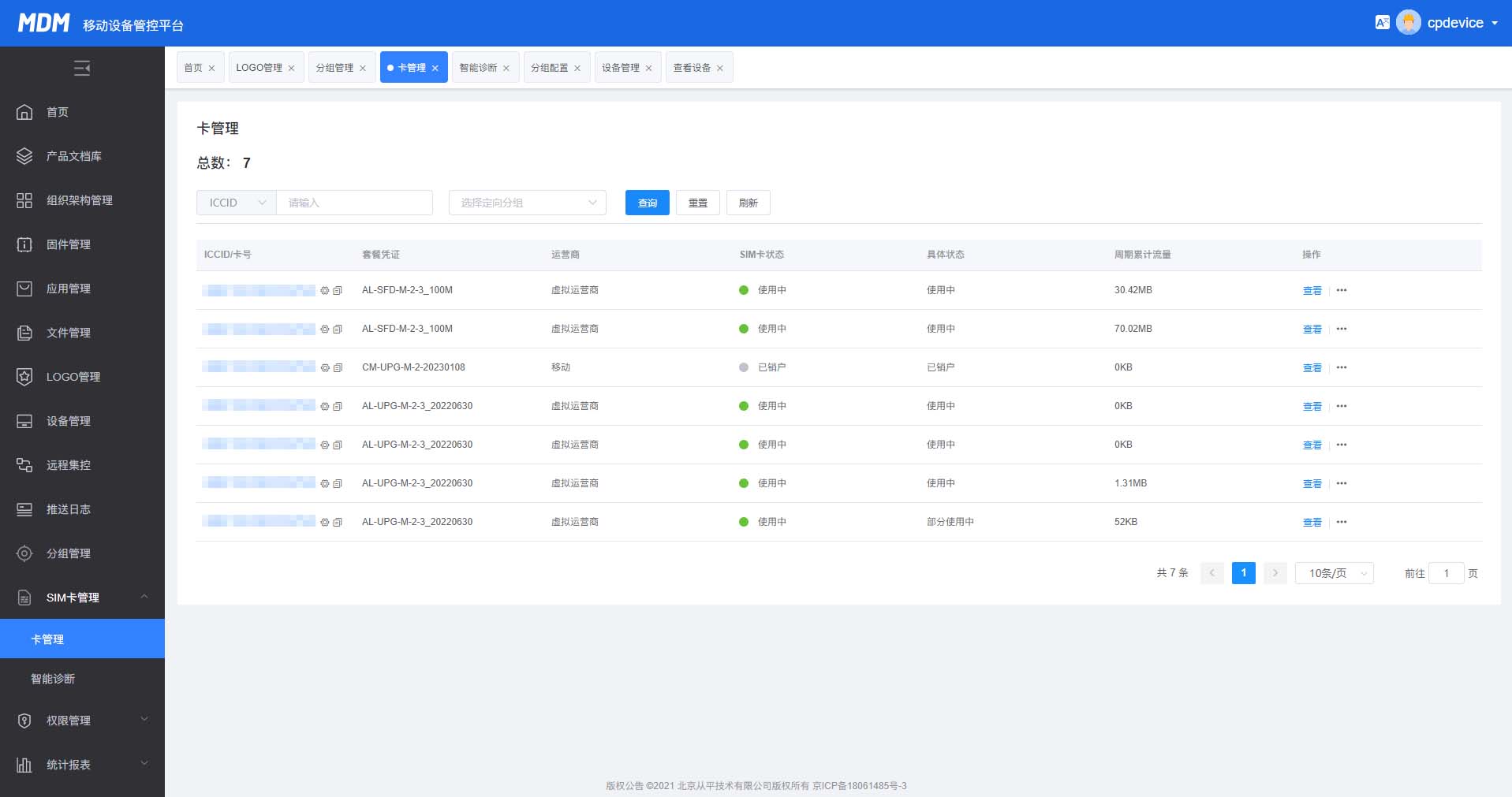Go to page 1 in pagination
This screenshot has height=797, width=1512.
pos(1244,573)
